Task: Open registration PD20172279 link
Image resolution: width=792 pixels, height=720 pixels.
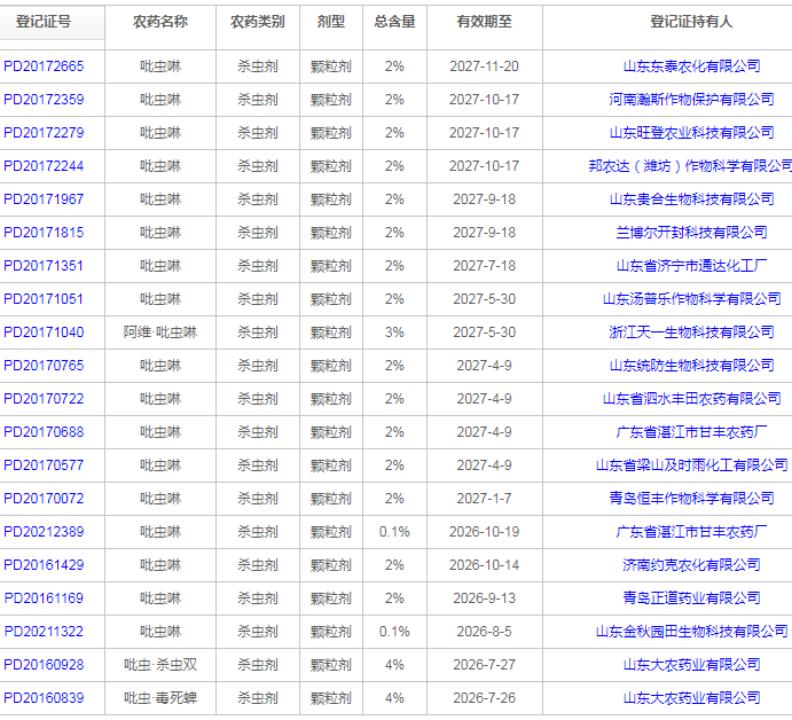Action: 43,133
